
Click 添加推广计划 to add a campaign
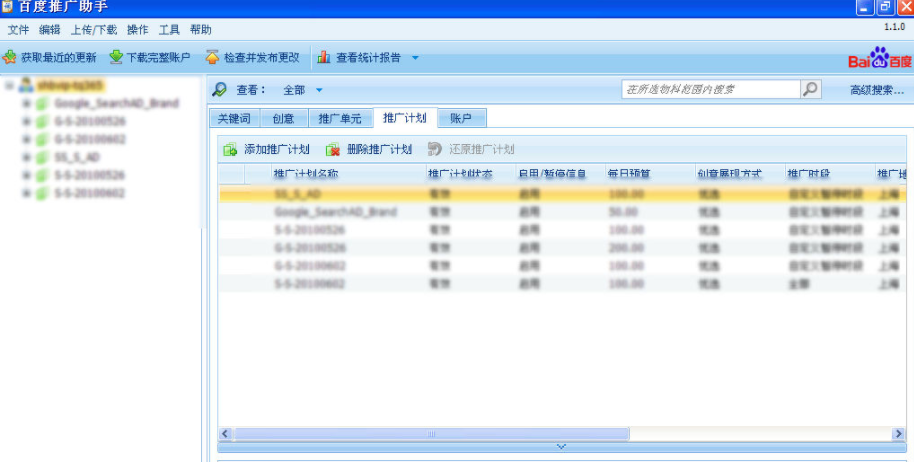click(266, 149)
